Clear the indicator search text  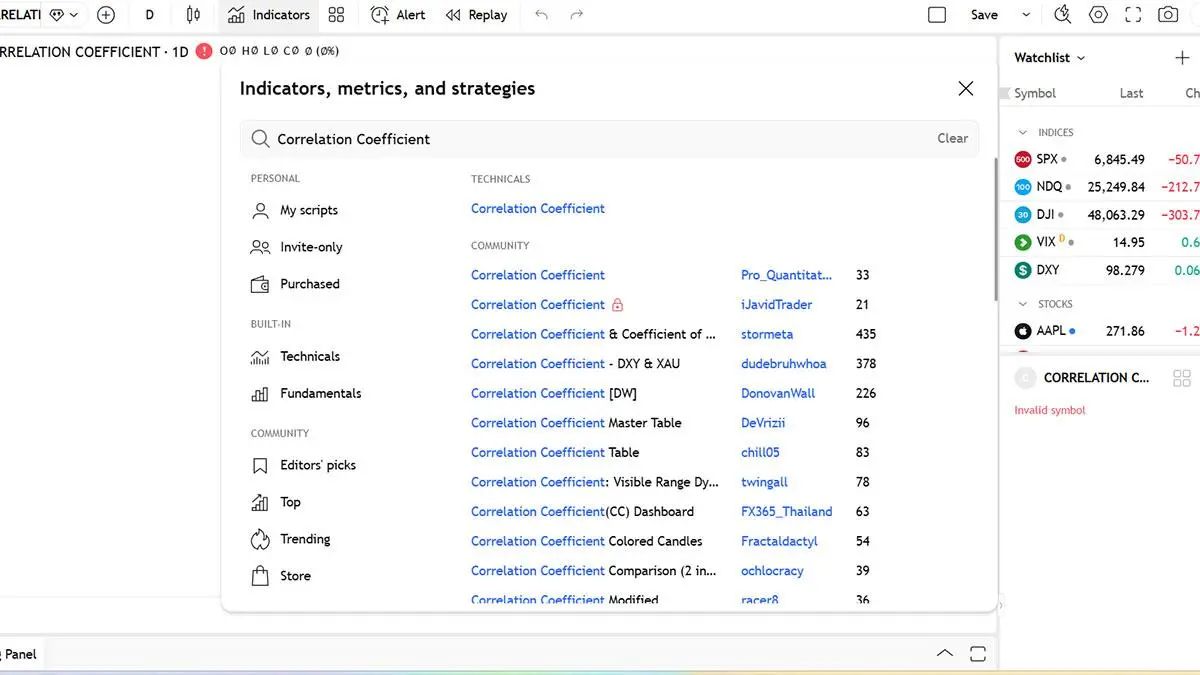tap(952, 139)
